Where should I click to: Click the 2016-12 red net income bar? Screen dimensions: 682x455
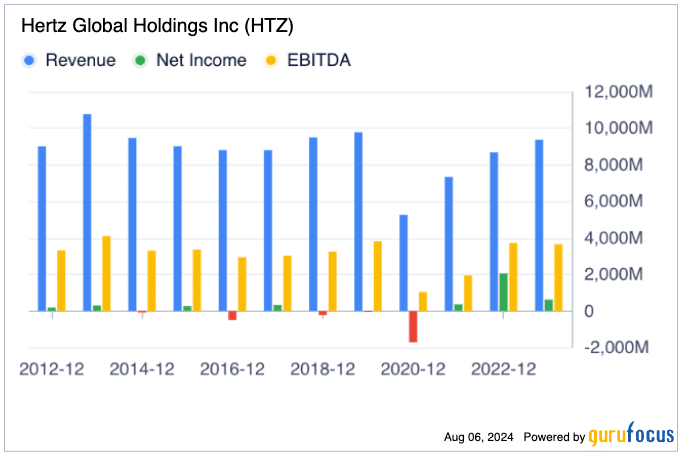[233, 316]
